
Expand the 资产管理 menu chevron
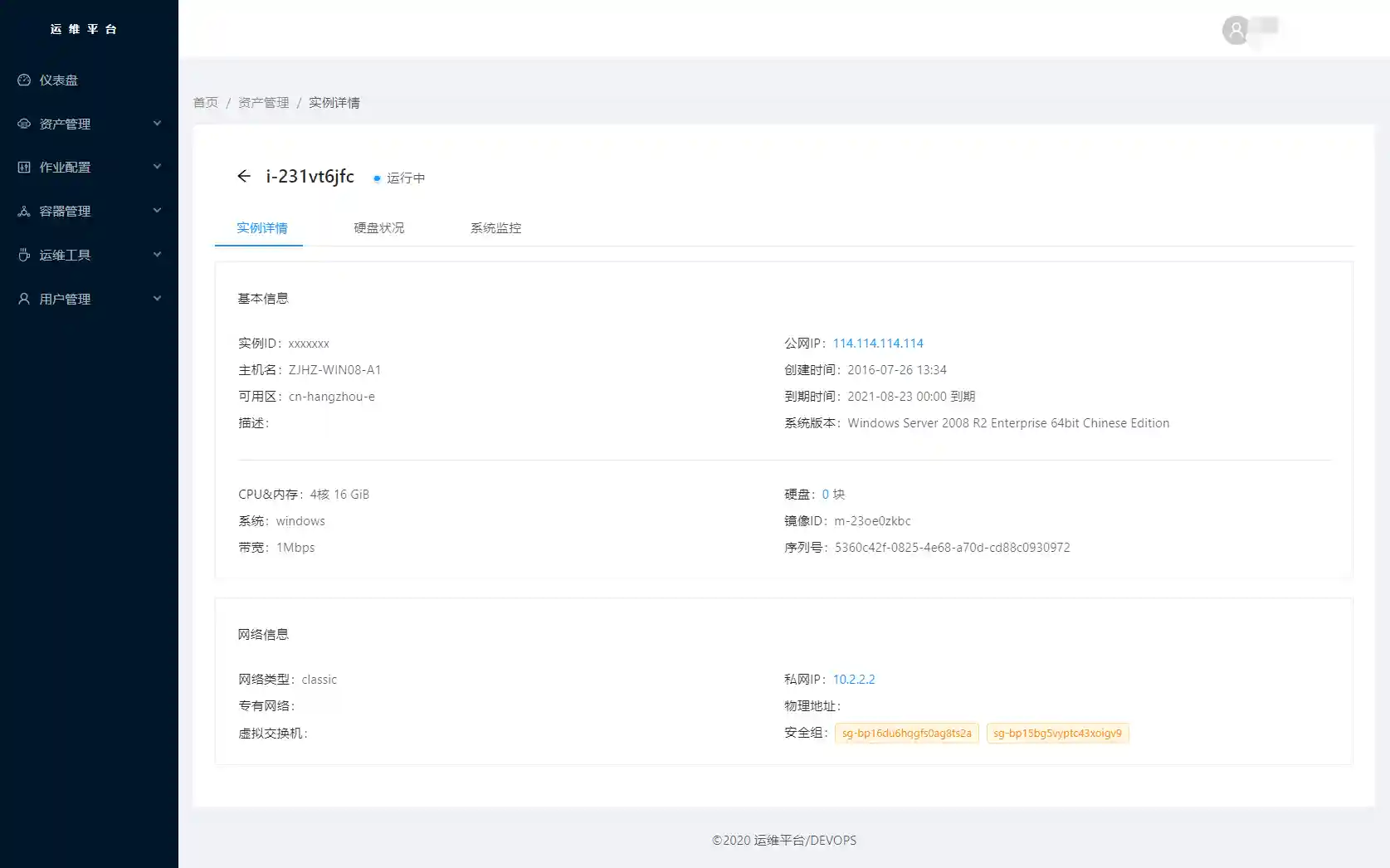[157, 124]
